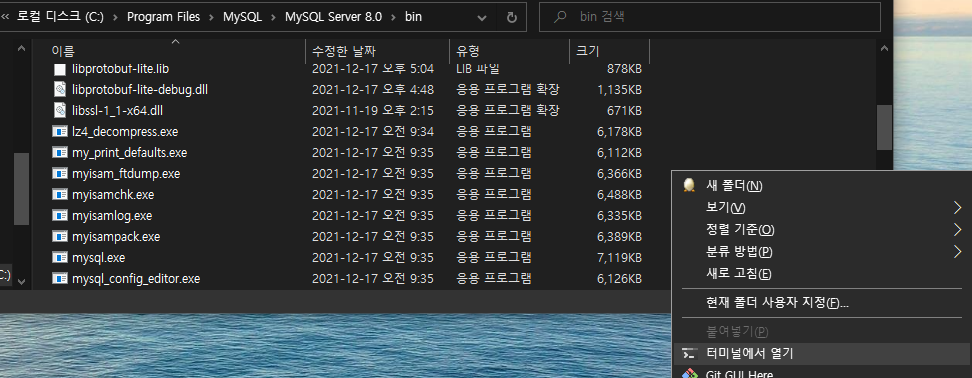Click the lz4_decompress.exe application icon

tap(60, 131)
